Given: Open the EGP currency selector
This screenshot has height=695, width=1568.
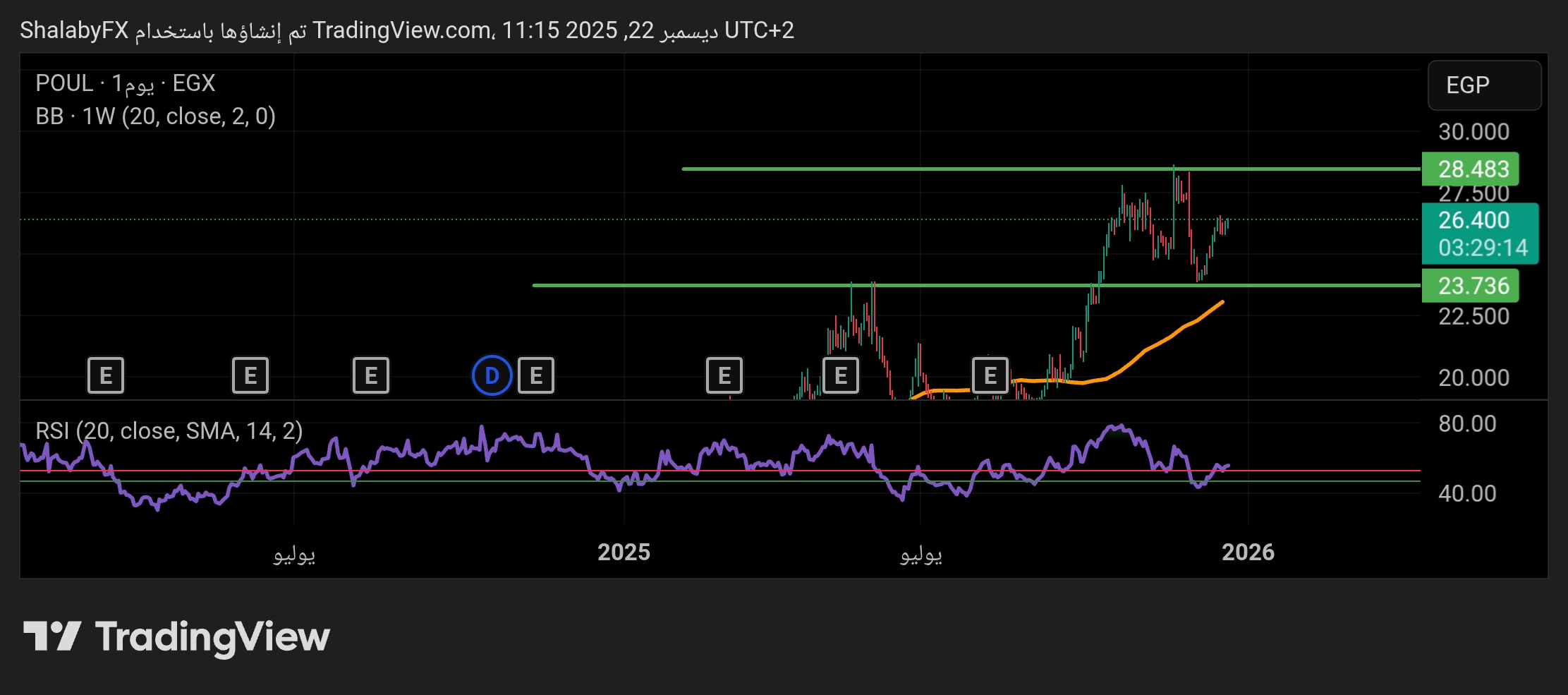Looking at the screenshot, I should tap(1484, 85).
